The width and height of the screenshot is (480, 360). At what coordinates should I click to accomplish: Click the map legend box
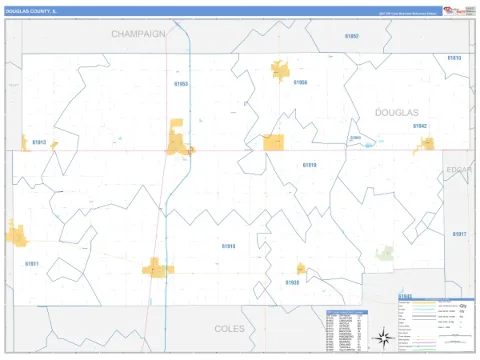436,325
